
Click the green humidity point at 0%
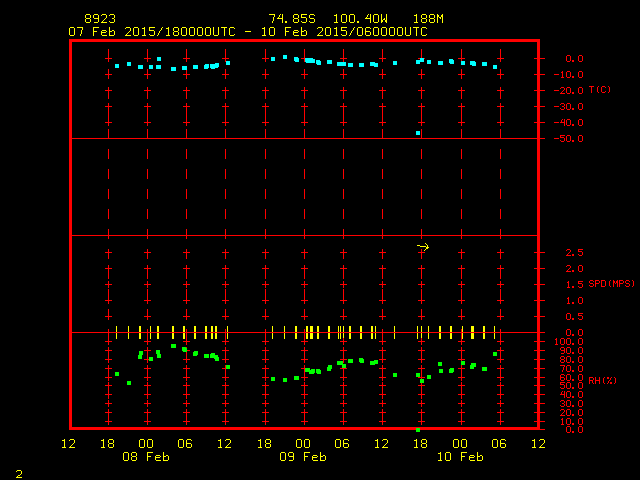418,429
